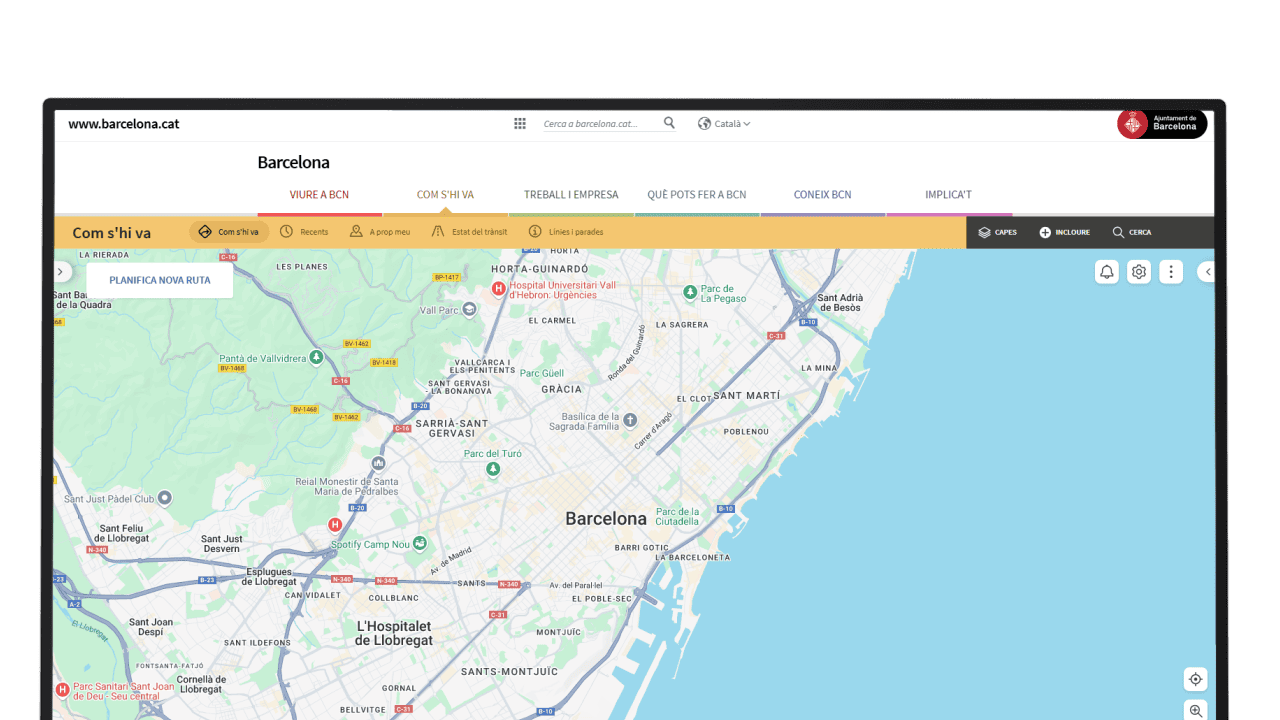Viewport: 1280px width, 720px height.
Task: Click the Esplugues de Llobregat label
Action: pyautogui.click(x=271, y=576)
